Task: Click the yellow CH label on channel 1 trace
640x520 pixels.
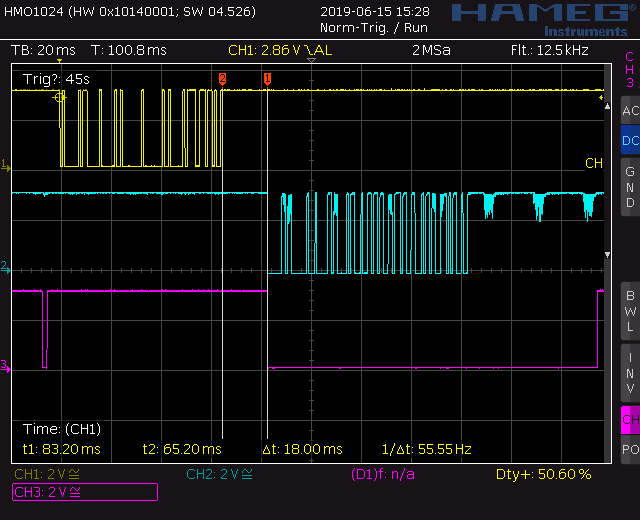Action: [593, 163]
